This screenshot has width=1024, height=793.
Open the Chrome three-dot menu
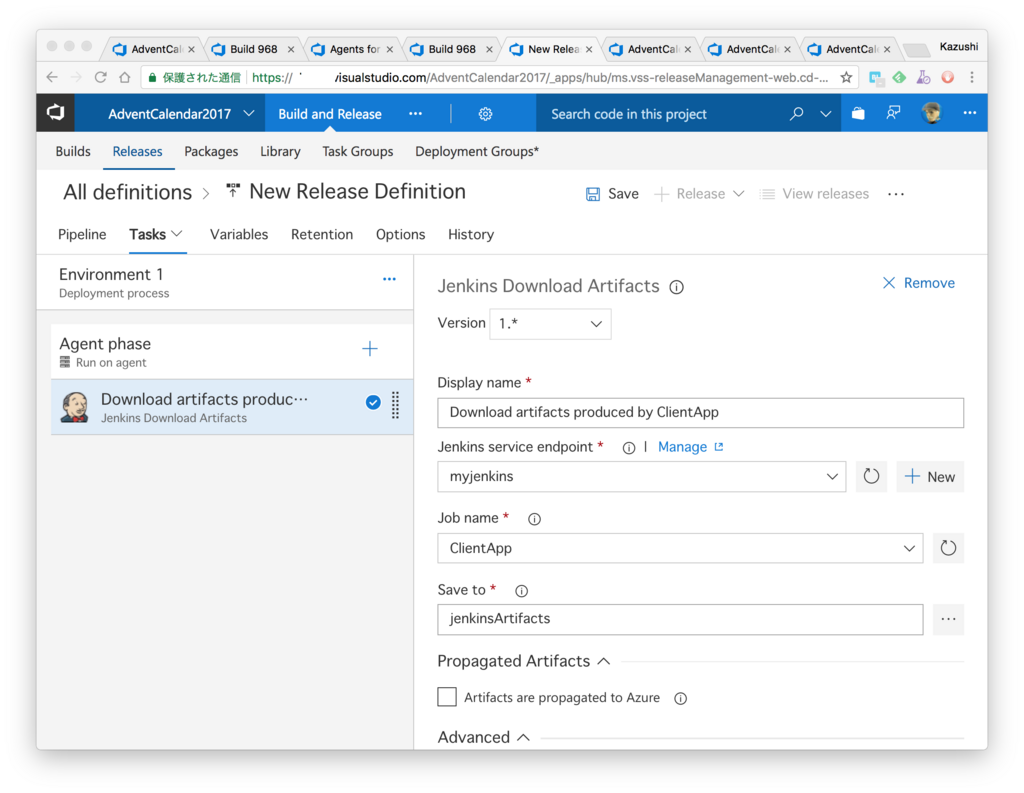point(972,77)
